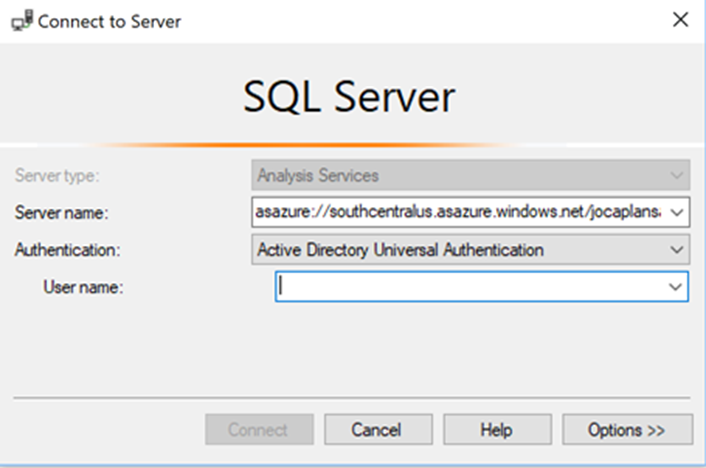Expand the Authentication dropdown arrow

[x=676, y=249]
